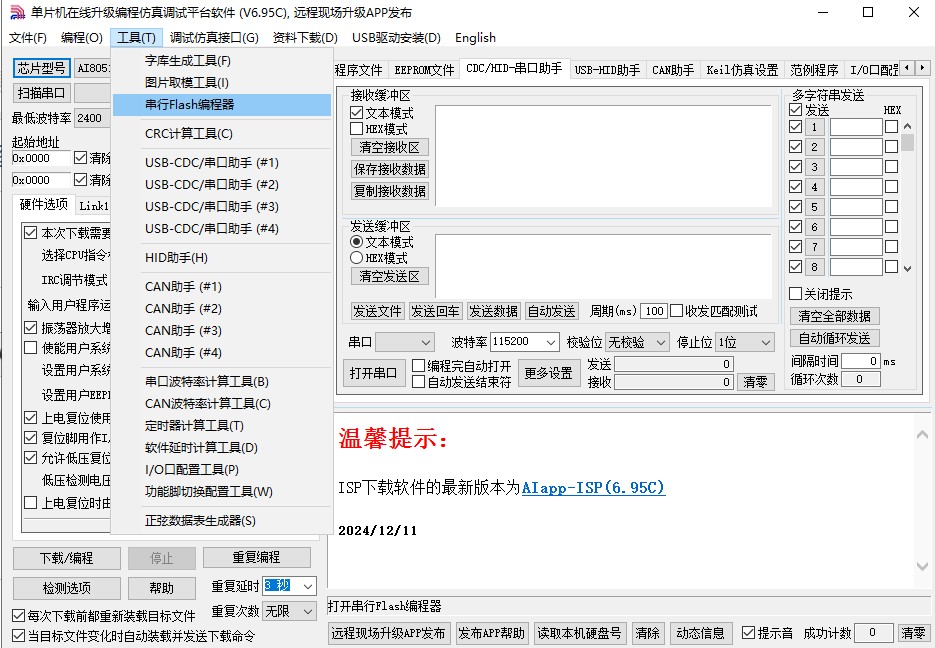
Task: Open AIapp-ISP(6.95C) download link
Action: (593, 488)
